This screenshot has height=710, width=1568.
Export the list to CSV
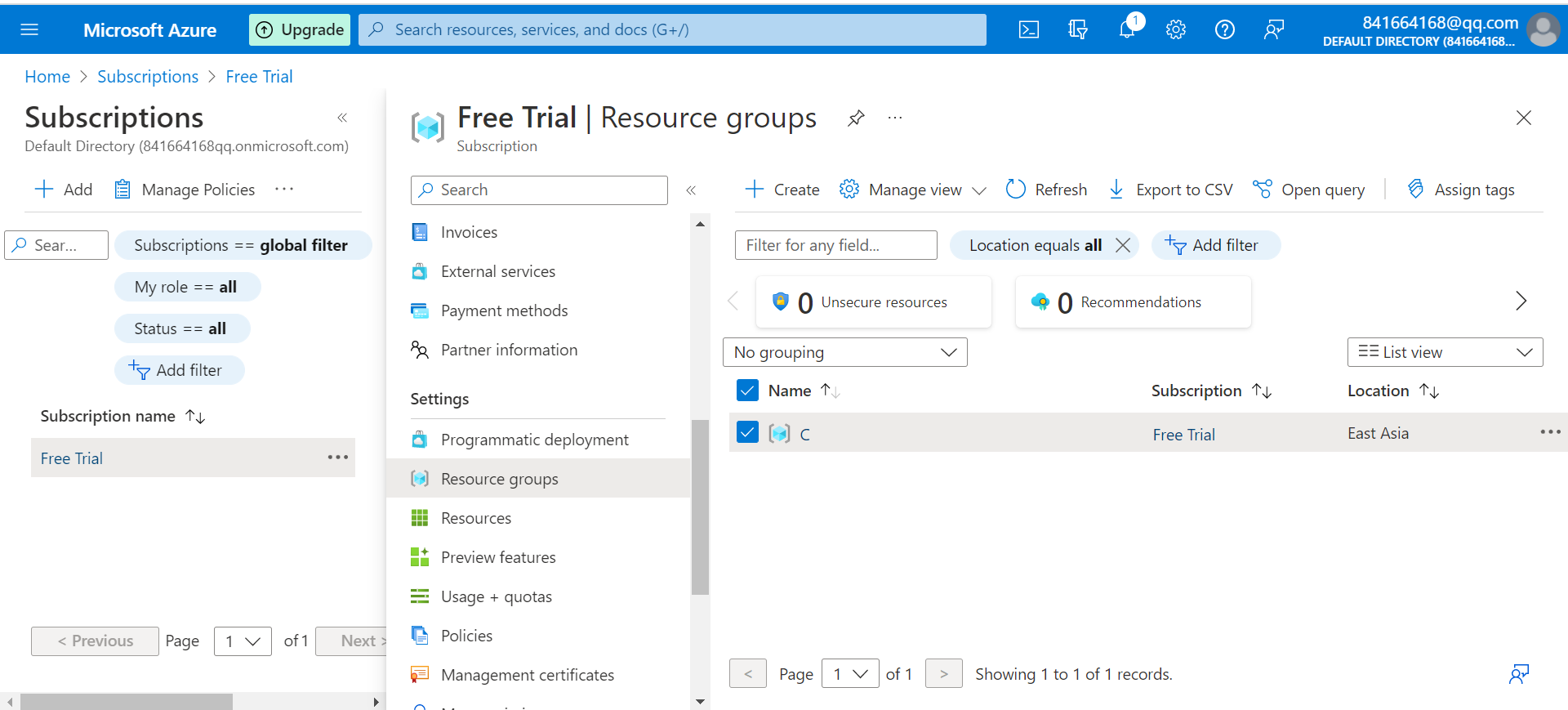1170,190
